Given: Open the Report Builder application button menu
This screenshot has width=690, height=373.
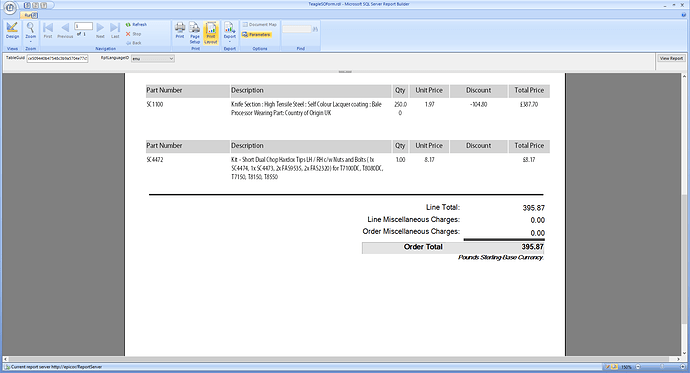Looking at the screenshot, I should tap(10, 7).
